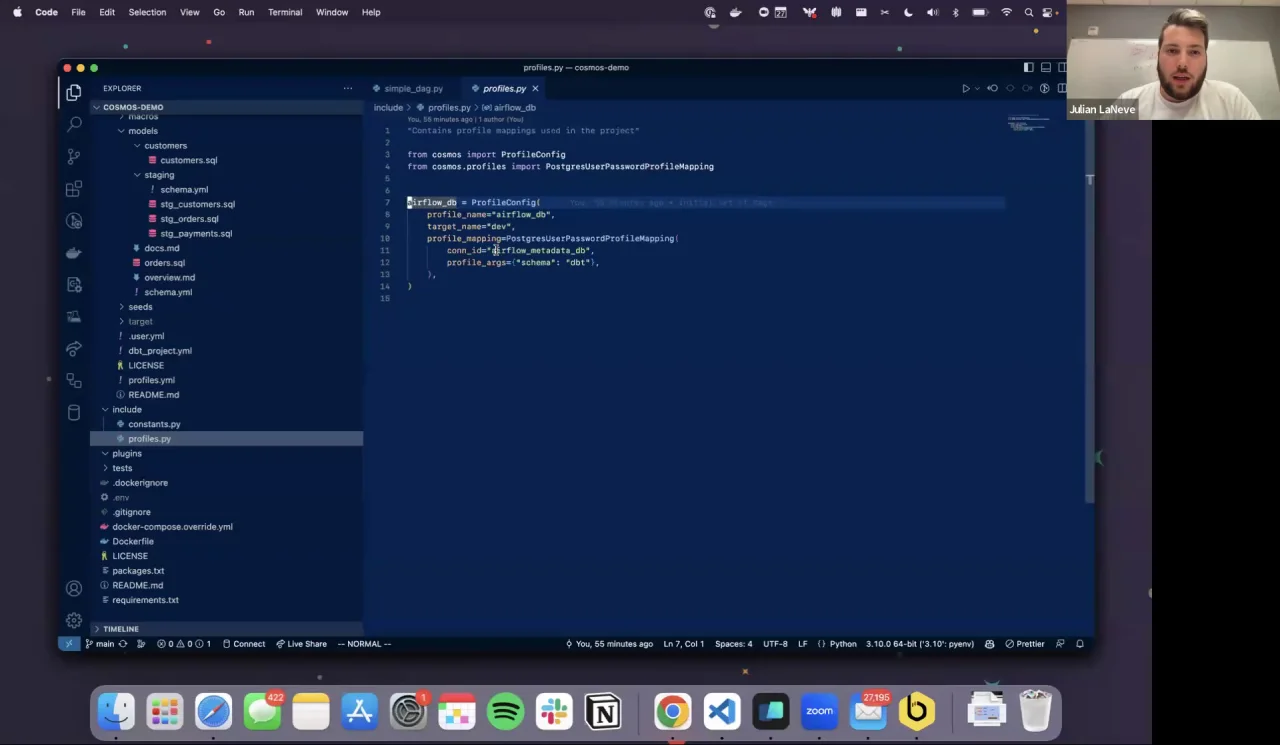Click the Manage gear icon
This screenshot has width=1280, height=745.
(x=74, y=620)
